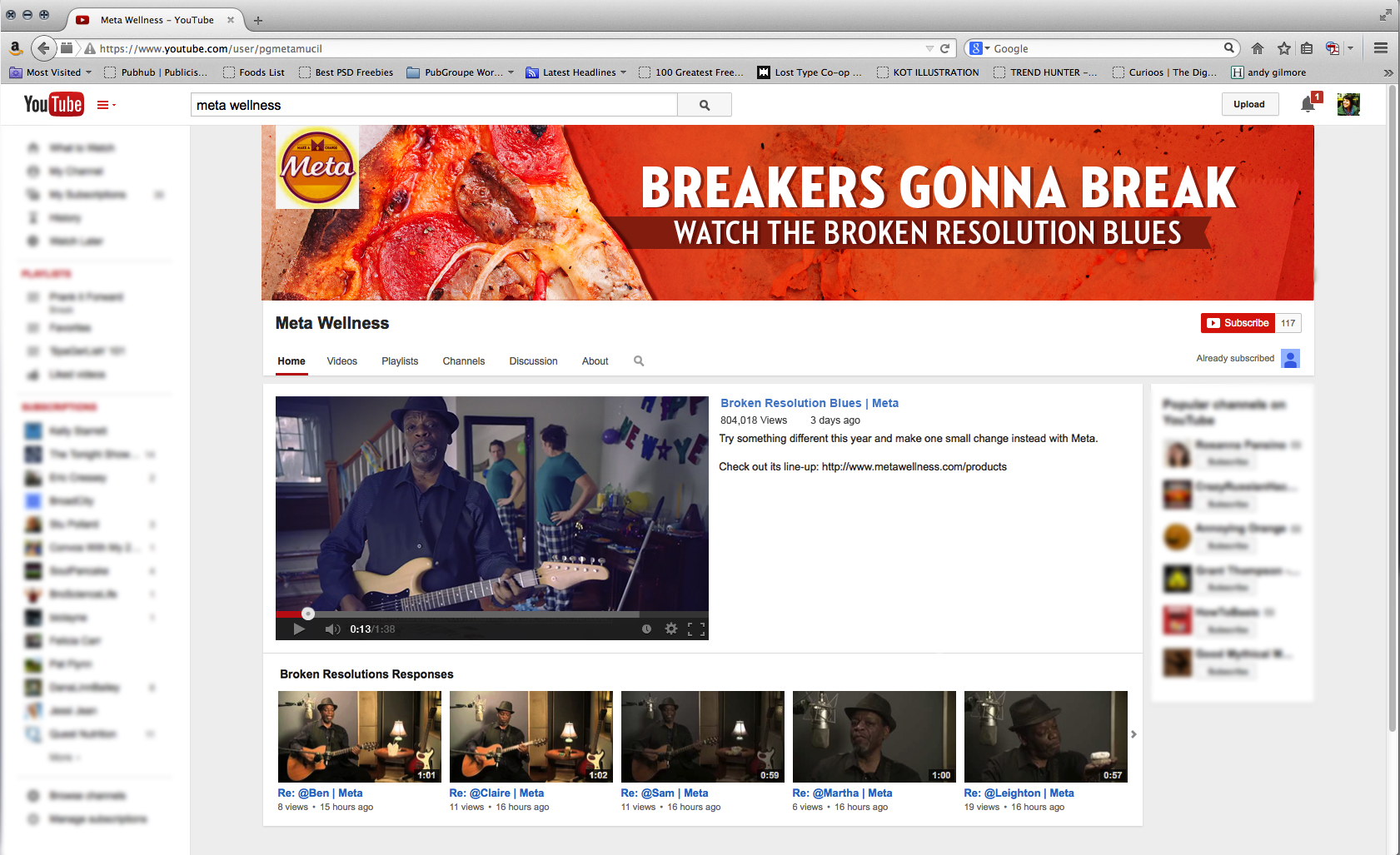Show next videos with the carousel arrow
The image size is (1400, 855).
(1133, 734)
